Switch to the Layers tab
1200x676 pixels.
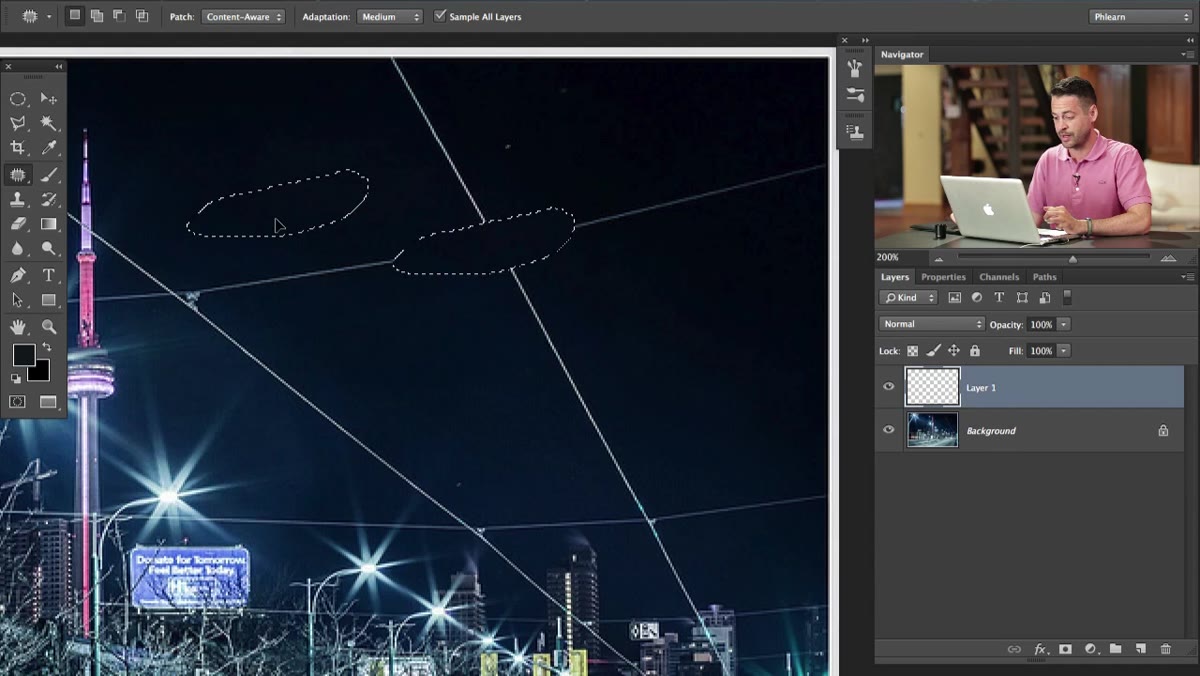[895, 277]
